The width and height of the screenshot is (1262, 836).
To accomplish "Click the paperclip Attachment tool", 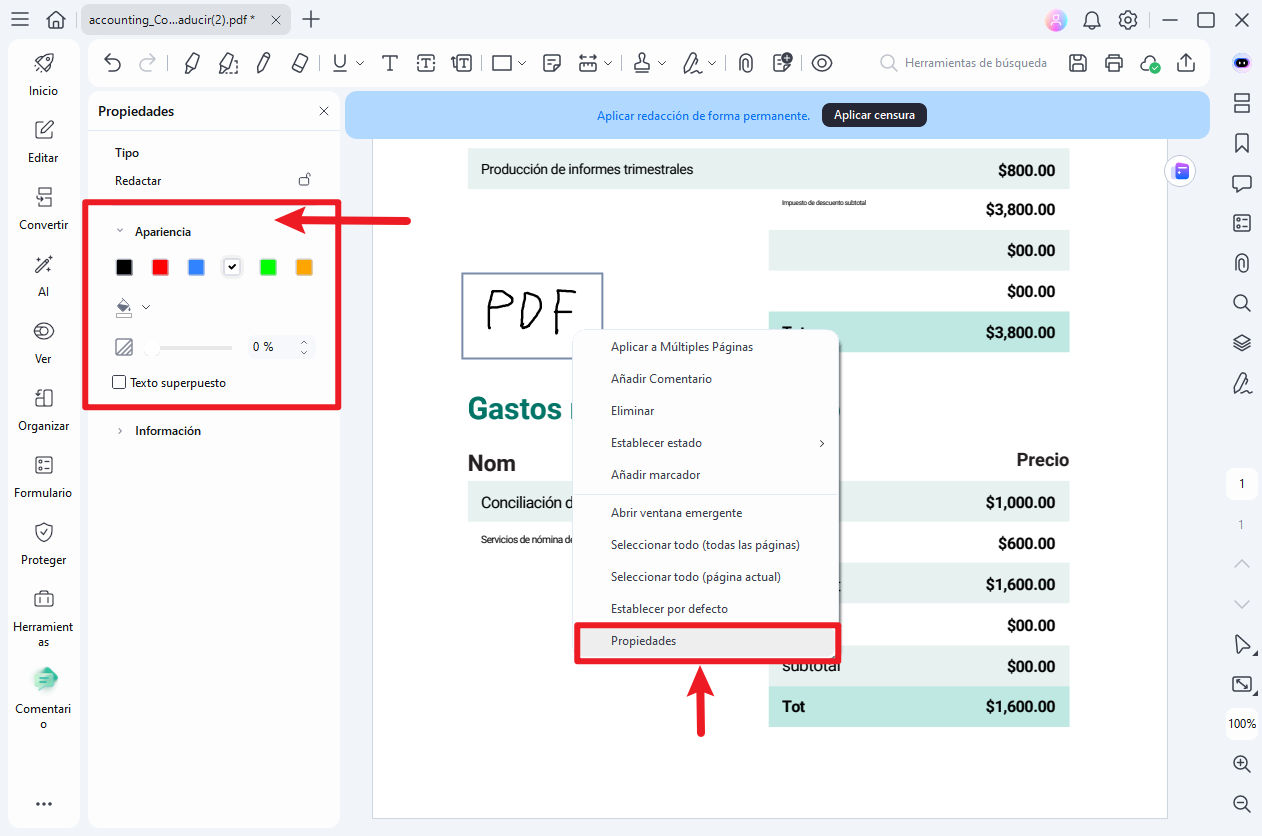I will (x=746, y=63).
